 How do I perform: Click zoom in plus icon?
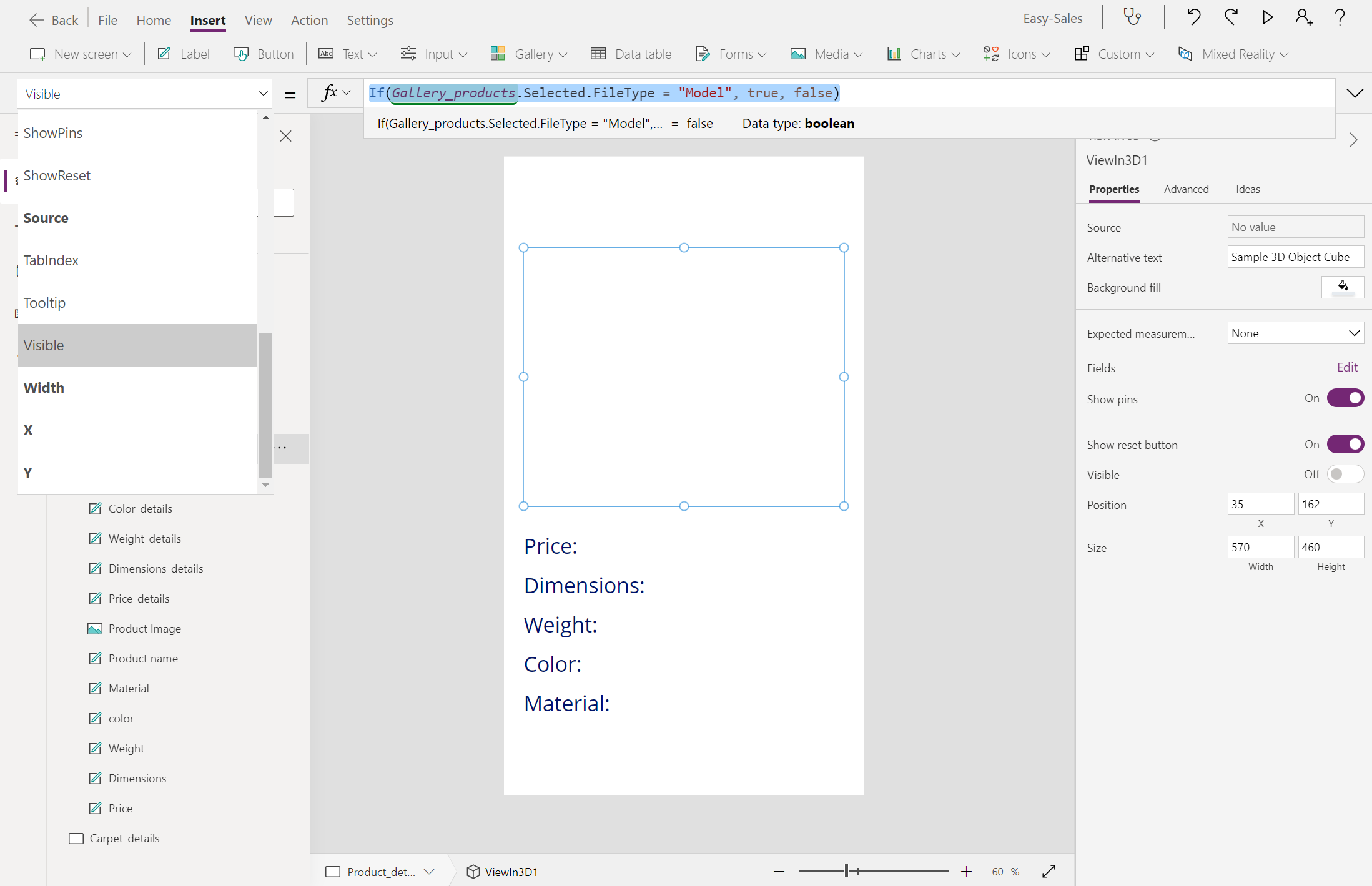coord(966,871)
